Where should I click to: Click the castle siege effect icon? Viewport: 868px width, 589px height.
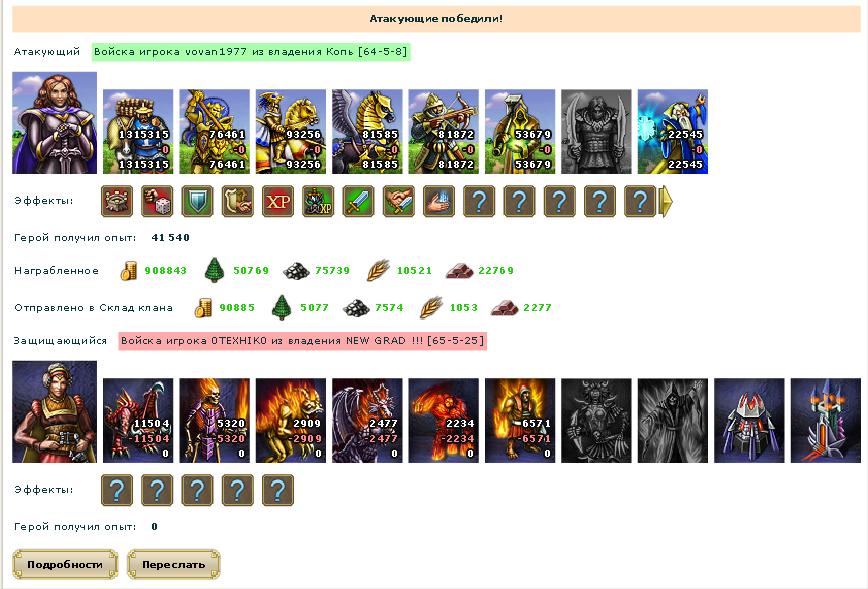(x=117, y=201)
